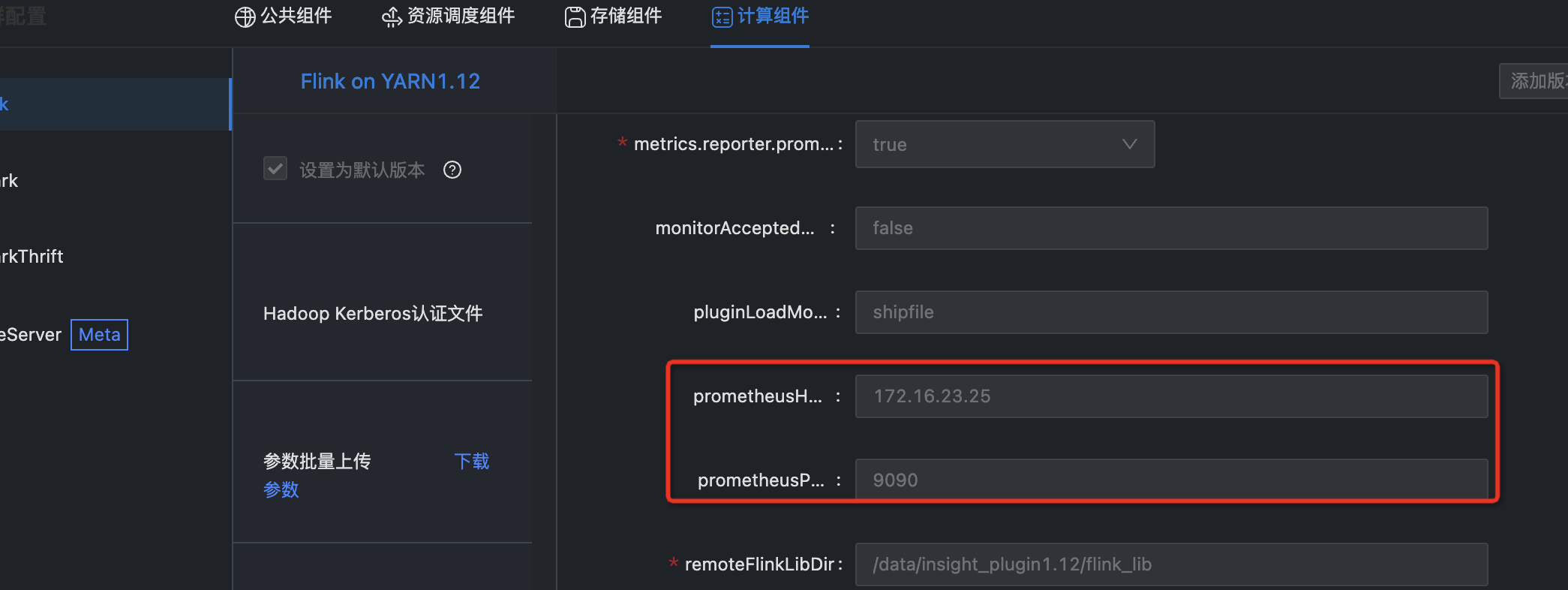The height and width of the screenshot is (590, 1568).
Task: Click the calculator icon on 计算组件 tab
Action: point(722,17)
